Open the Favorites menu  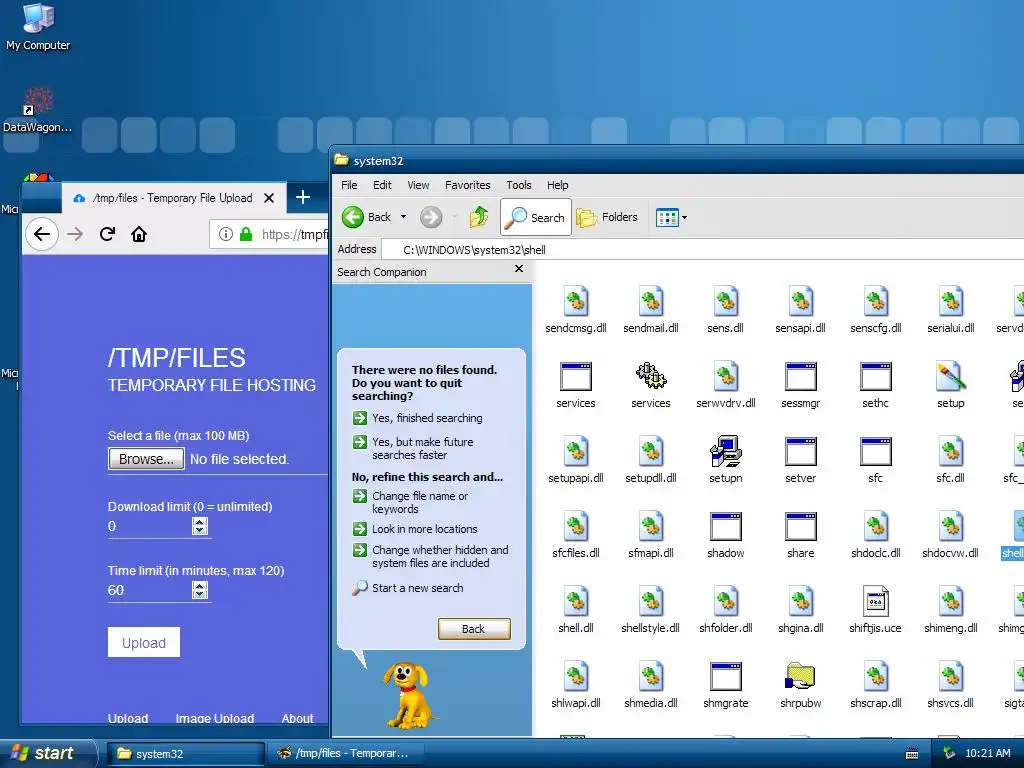click(468, 185)
